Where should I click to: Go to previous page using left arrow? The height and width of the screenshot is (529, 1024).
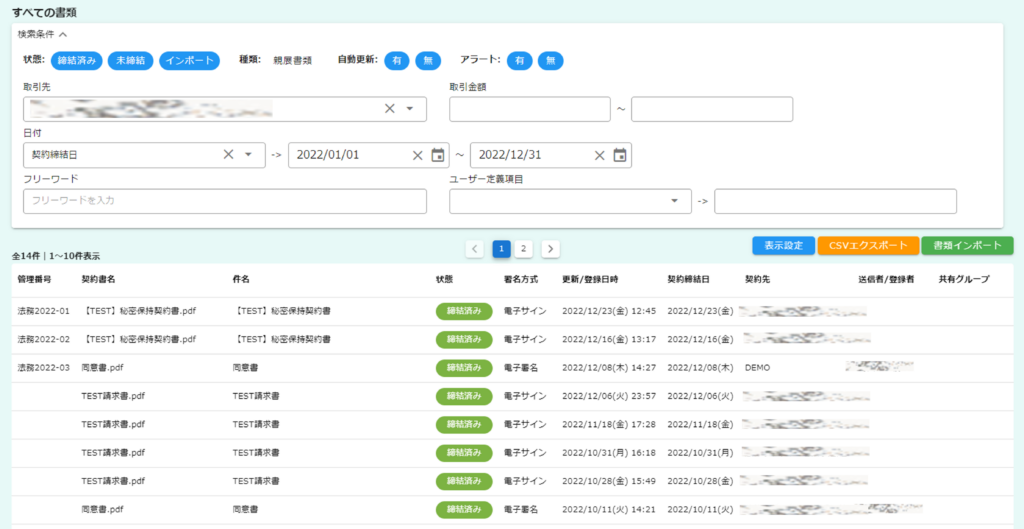(476, 248)
